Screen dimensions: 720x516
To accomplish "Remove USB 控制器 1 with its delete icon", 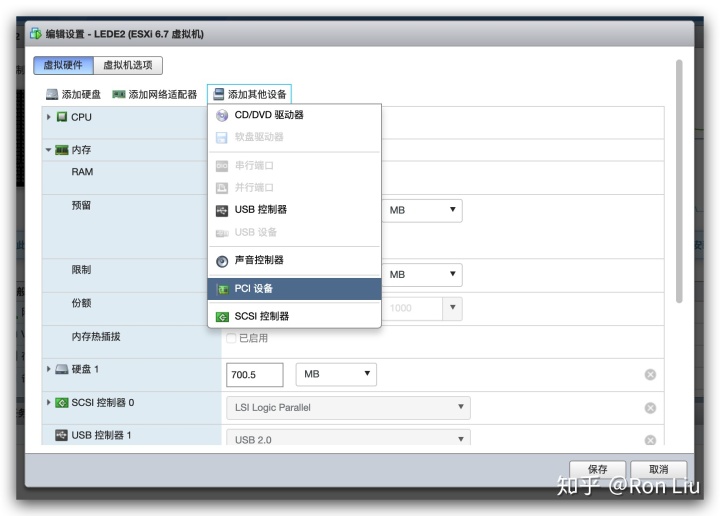I will tap(650, 440).
